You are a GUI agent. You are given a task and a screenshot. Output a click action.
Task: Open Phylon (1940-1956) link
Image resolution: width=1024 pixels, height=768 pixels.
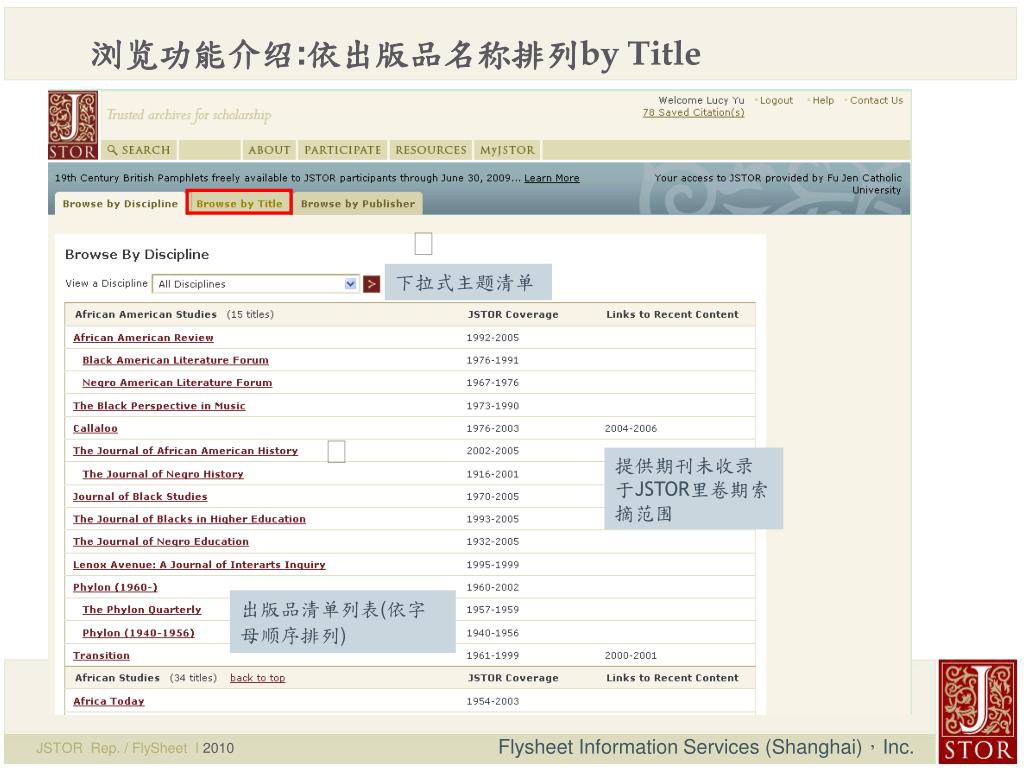[138, 633]
